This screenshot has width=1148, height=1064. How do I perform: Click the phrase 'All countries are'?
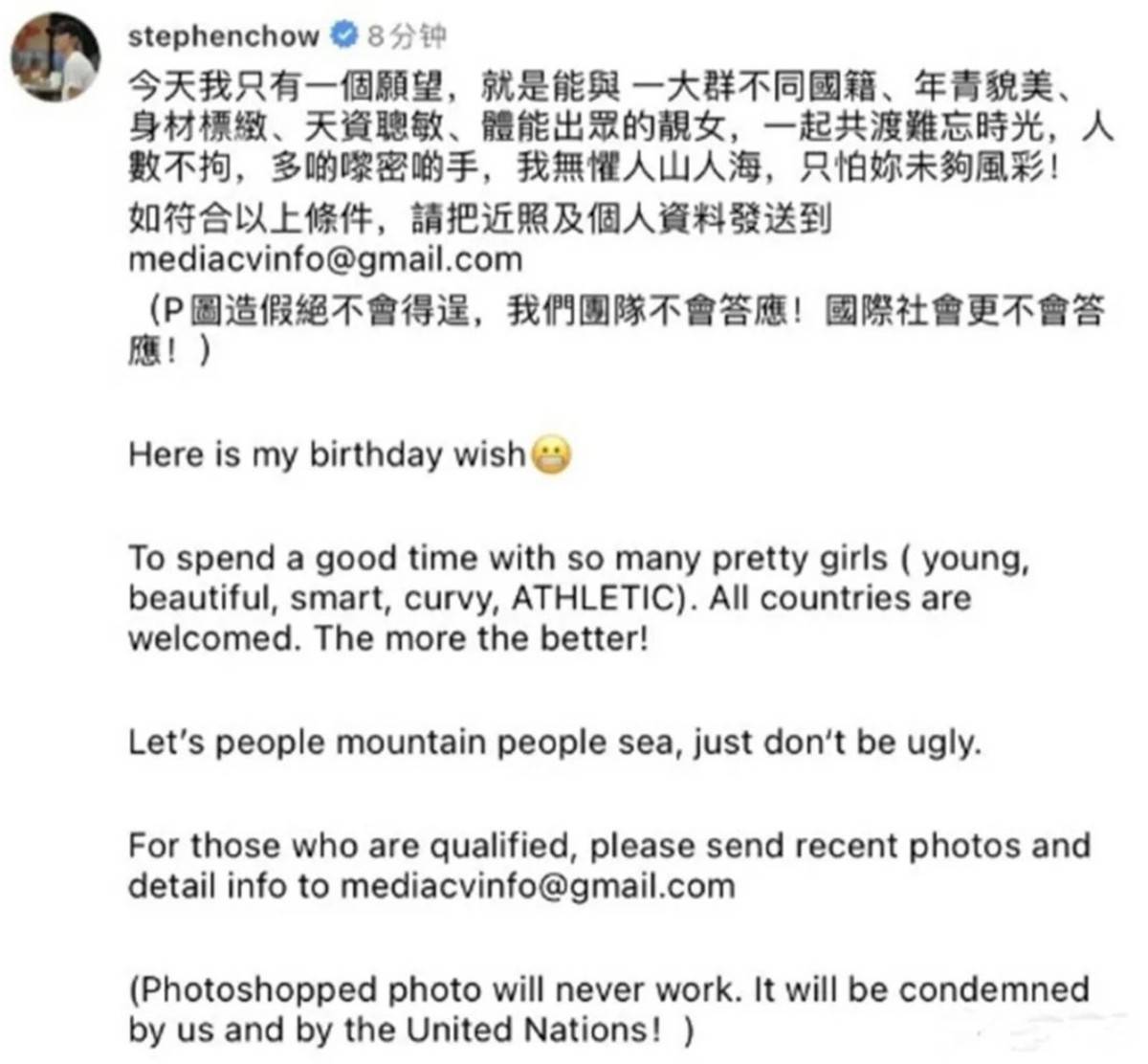pyautogui.click(x=841, y=598)
